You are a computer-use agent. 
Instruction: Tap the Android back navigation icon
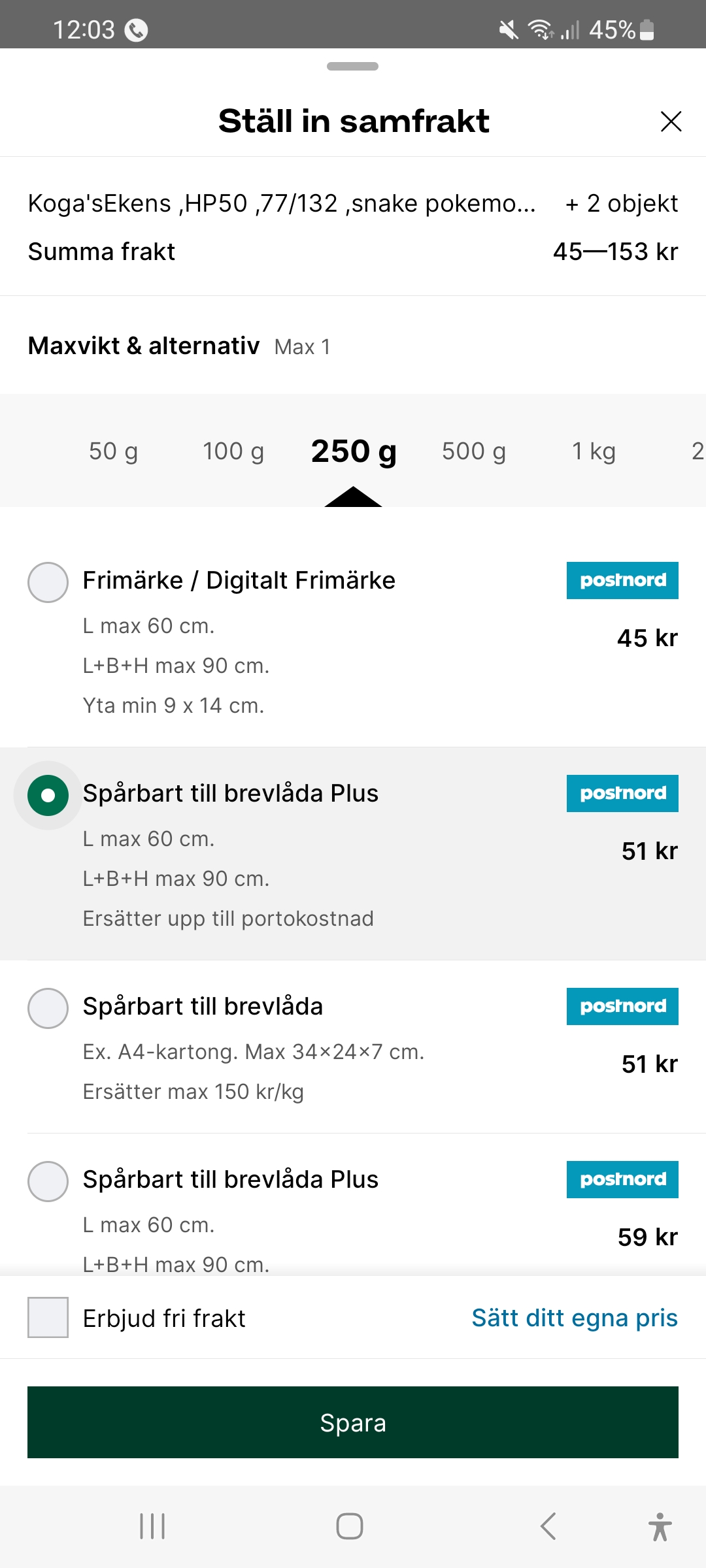[x=548, y=1526]
